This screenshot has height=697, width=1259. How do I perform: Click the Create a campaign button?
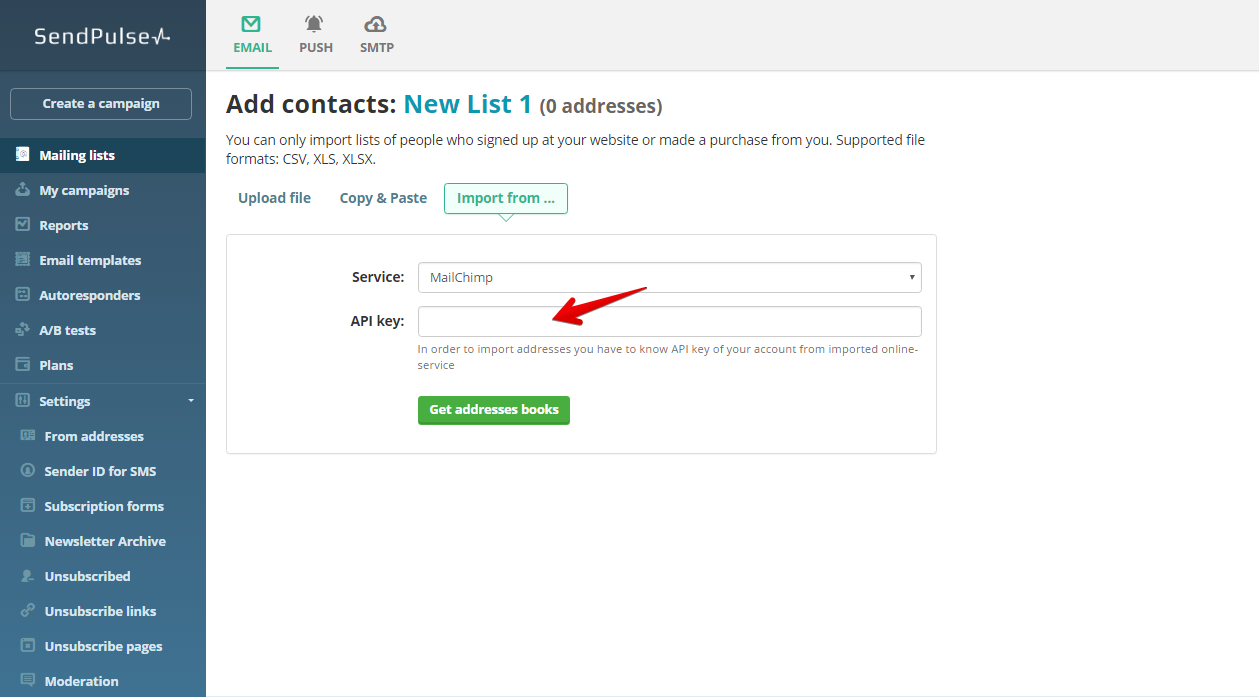click(x=100, y=103)
